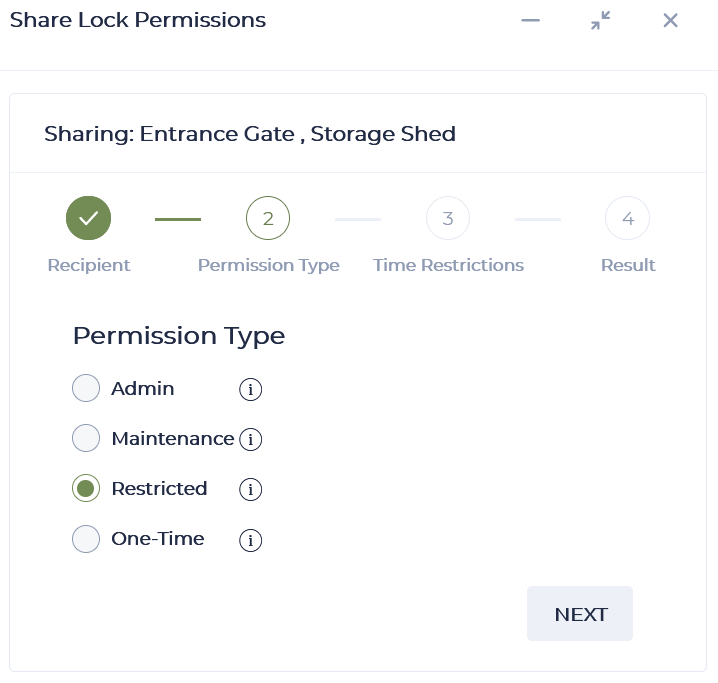Open the info icon beside Admin

click(x=250, y=390)
